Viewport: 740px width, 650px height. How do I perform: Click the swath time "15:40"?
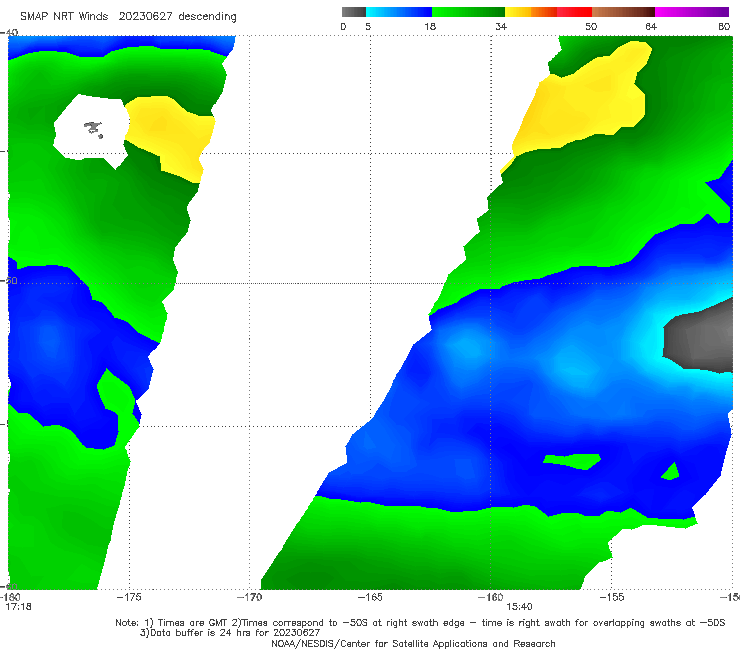(519, 607)
